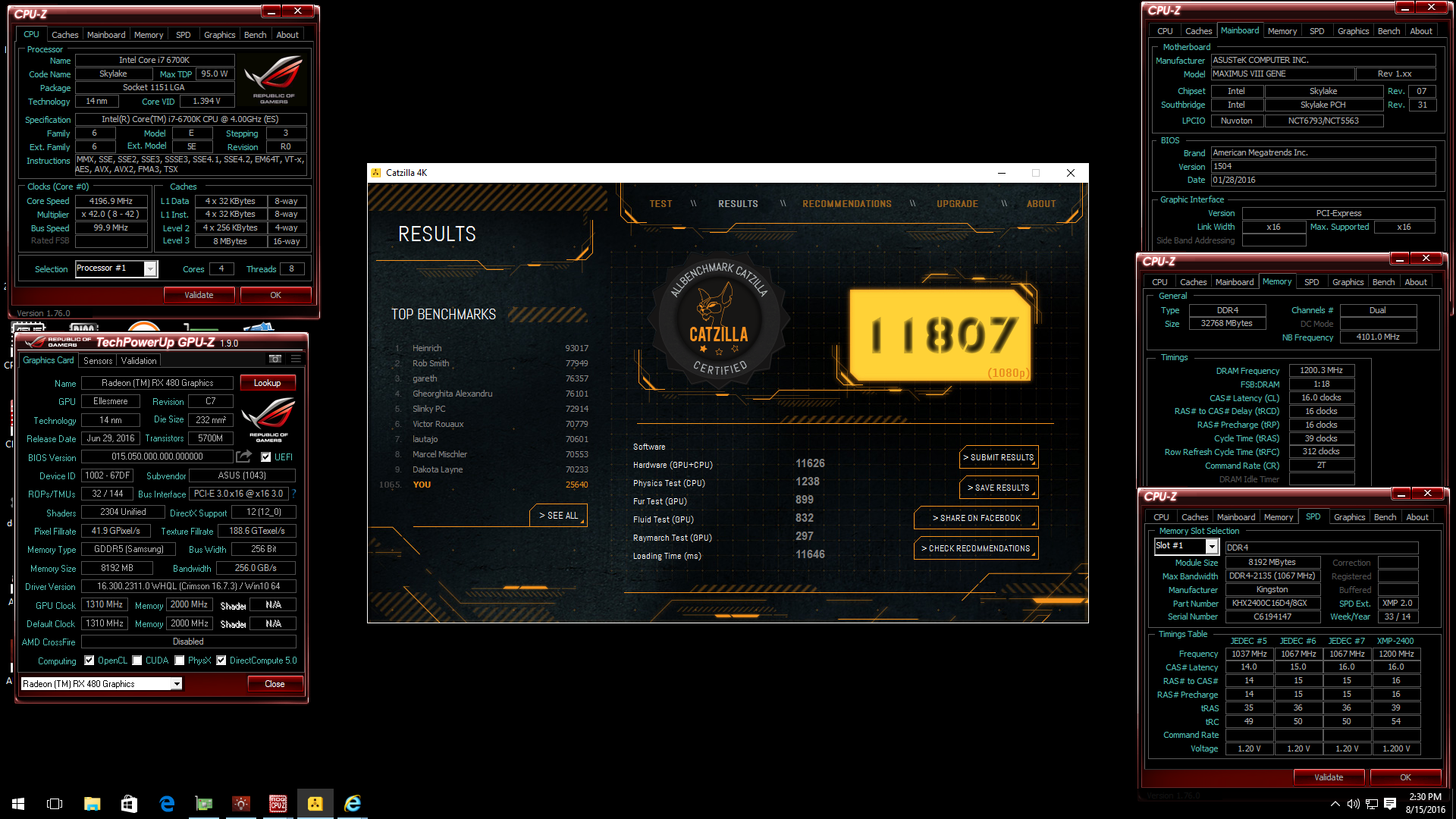This screenshot has height=819, width=1456.
Task: Open the Sensors tab in GPU-Z
Action: 98,361
